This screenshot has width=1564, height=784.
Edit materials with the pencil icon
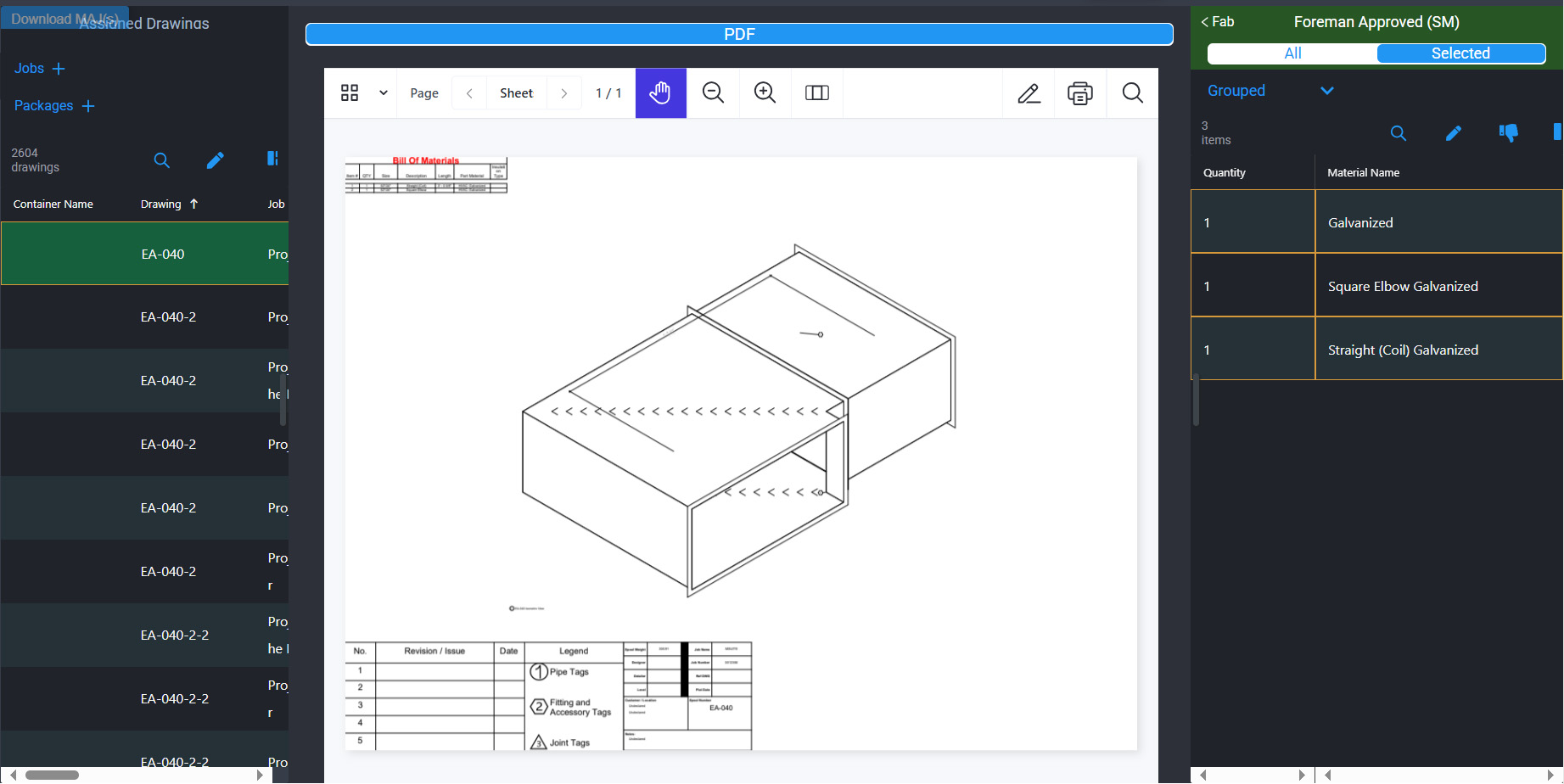point(1453,133)
